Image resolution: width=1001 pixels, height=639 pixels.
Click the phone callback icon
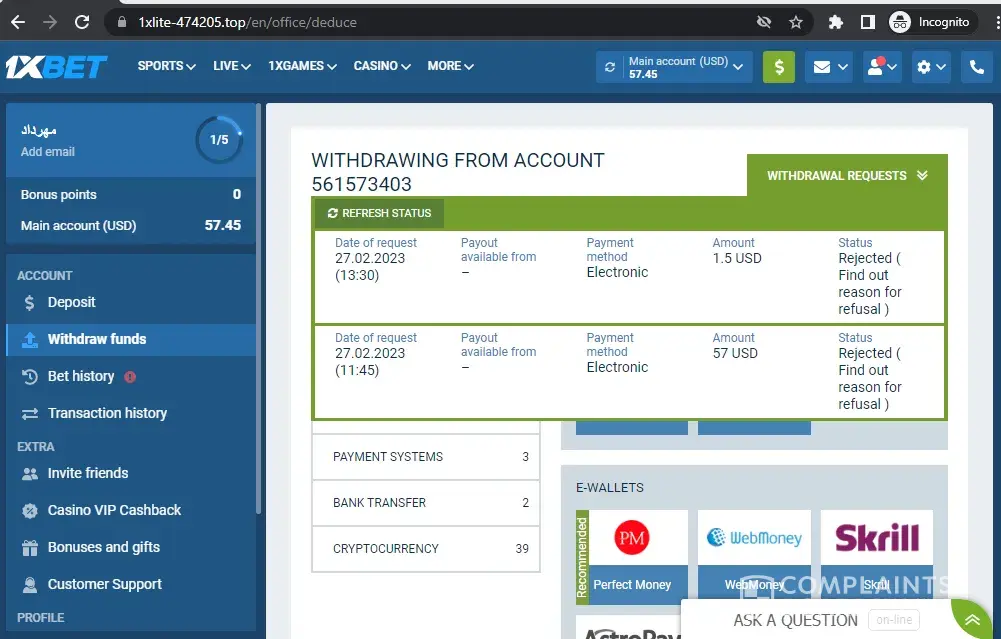[x=977, y=67]
